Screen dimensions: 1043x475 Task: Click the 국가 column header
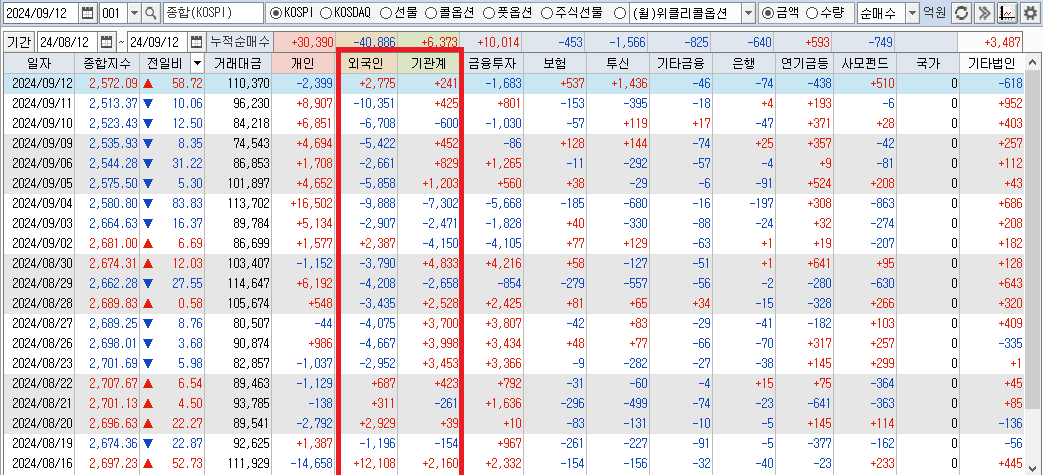pos(929,64)
